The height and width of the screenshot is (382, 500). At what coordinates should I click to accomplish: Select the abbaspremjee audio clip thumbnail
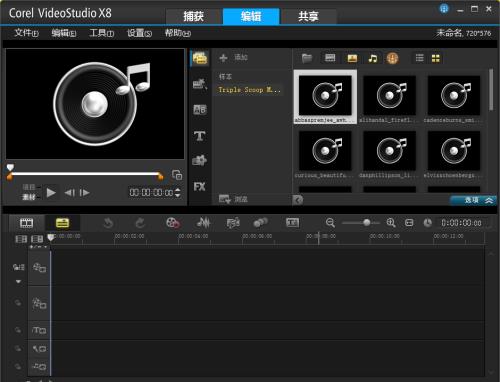tap(325, 97)
